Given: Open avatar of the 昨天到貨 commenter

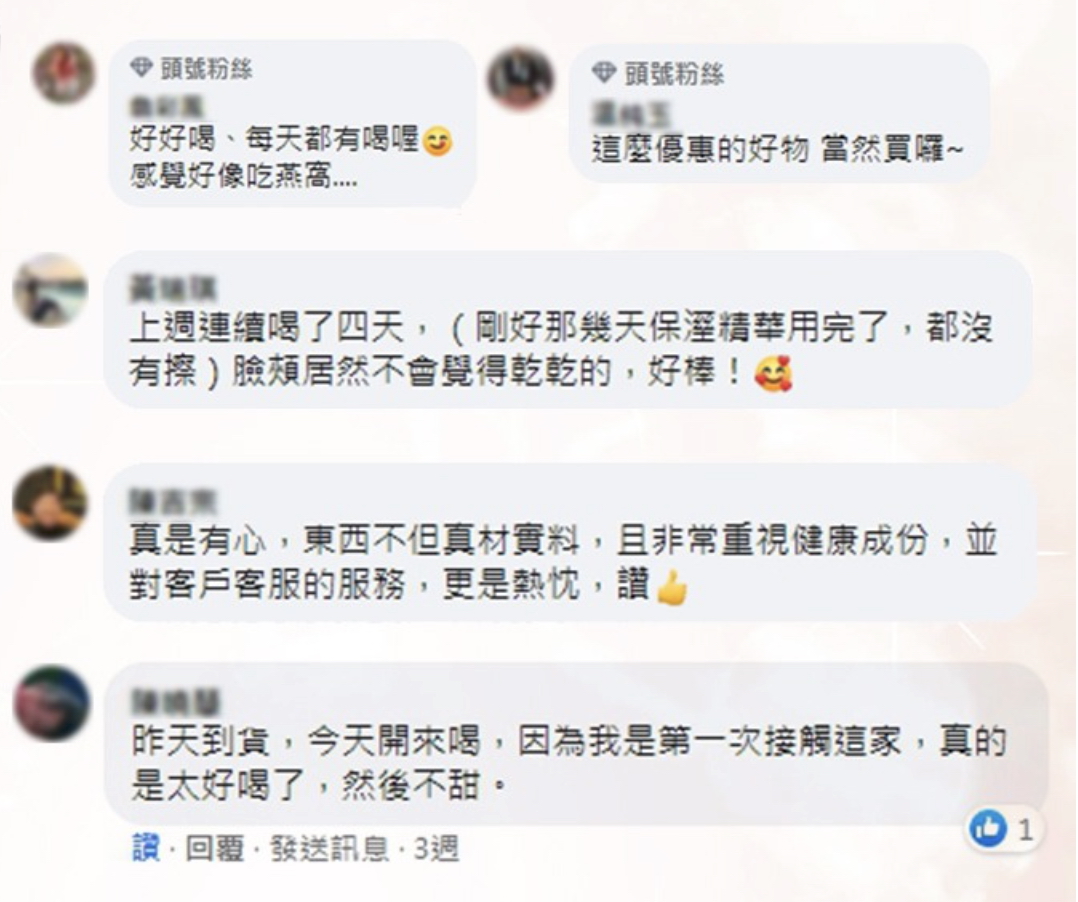Looking at the screenshot, I should pyautogui.click(x=52, y=703).
